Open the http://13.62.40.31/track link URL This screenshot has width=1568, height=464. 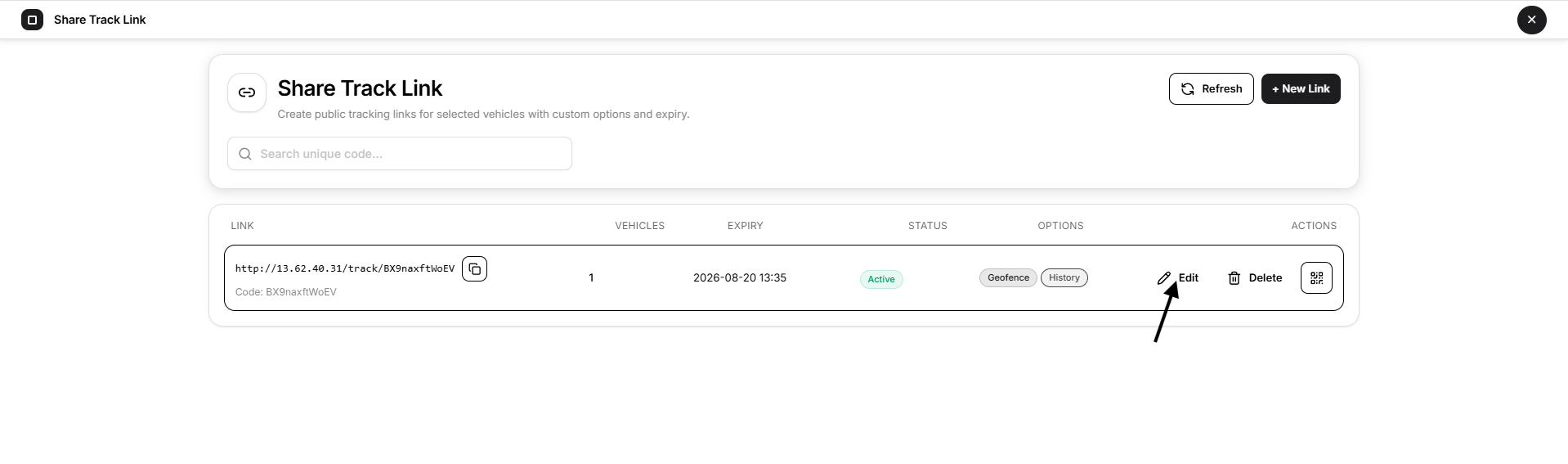(x=345, y=268)
